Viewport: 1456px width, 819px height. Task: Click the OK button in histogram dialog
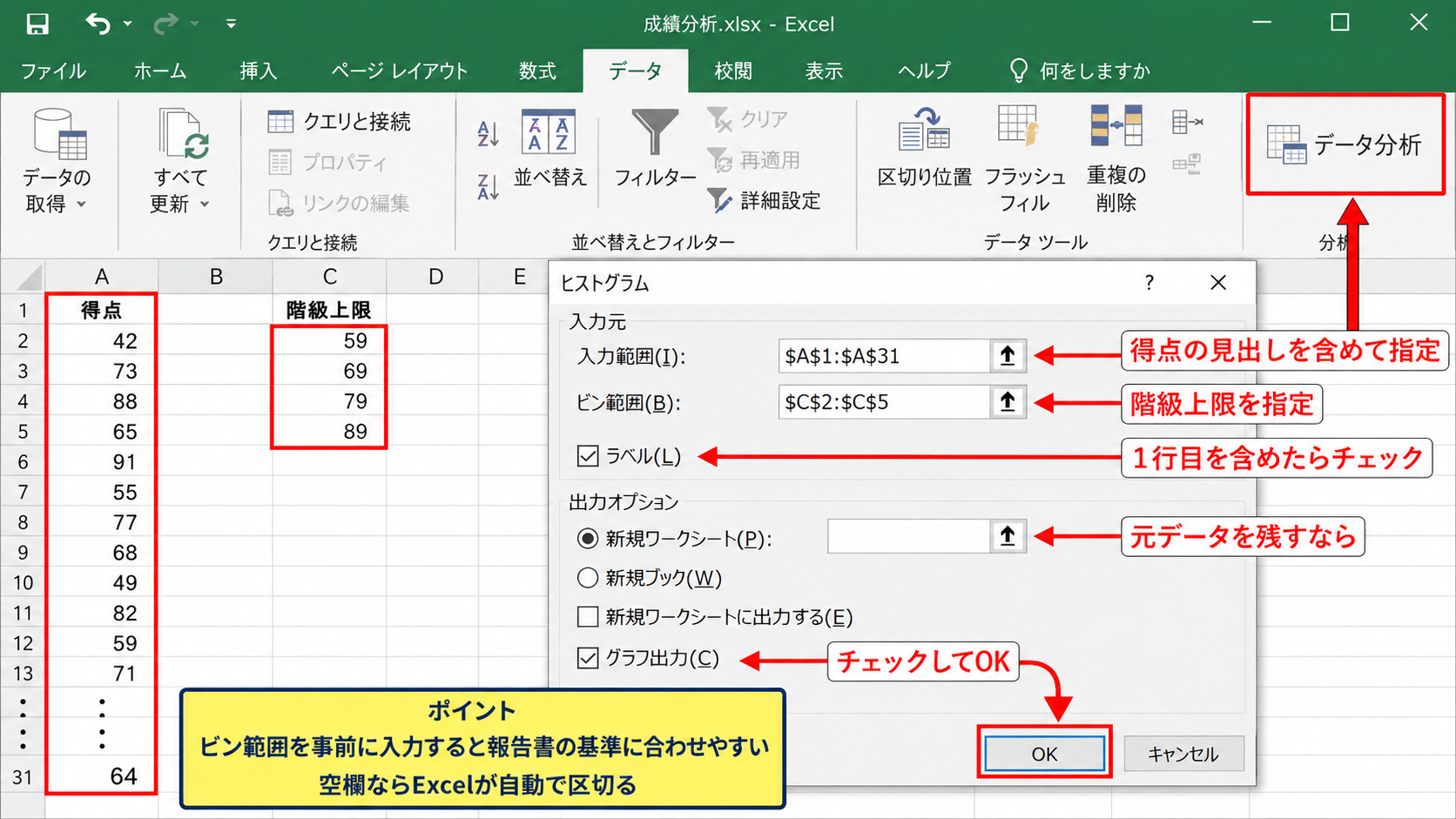[1044, 754]
